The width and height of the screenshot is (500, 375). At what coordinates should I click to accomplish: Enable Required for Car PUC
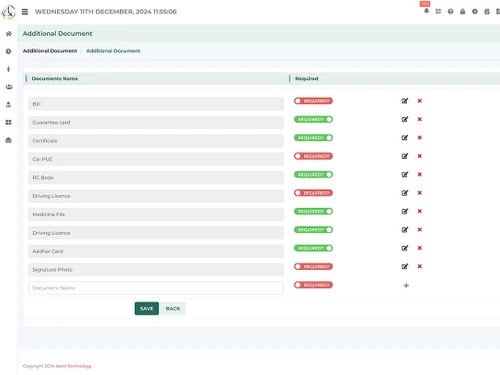(x=313, y=156)
